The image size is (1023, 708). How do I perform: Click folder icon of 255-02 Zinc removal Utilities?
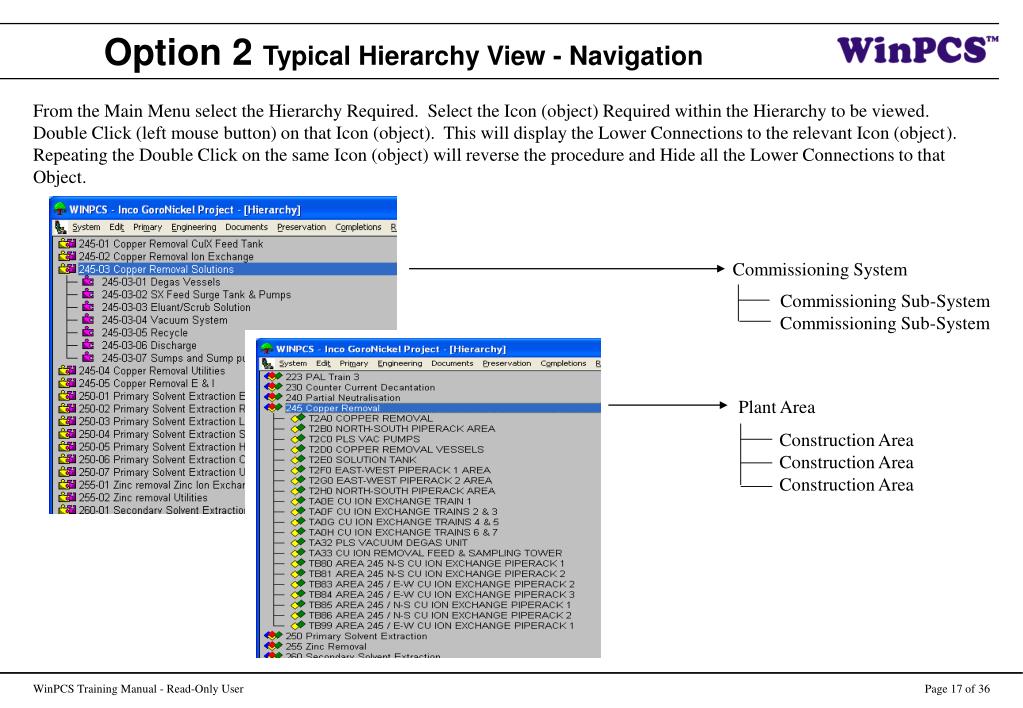click(67, 497)
